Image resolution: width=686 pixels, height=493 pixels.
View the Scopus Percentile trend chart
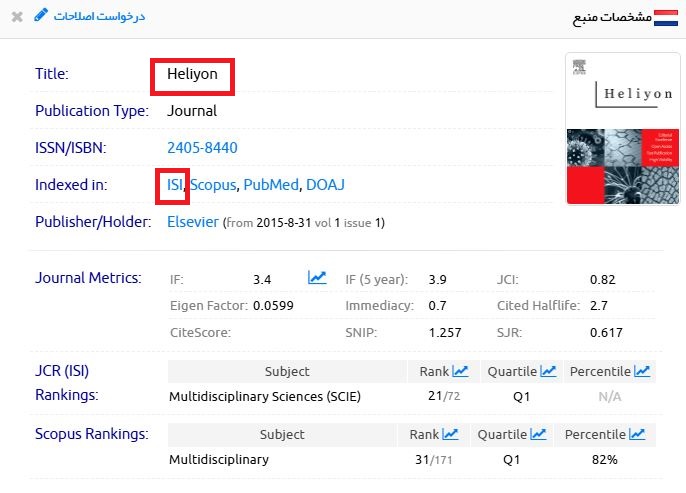[x=636, y=434]
